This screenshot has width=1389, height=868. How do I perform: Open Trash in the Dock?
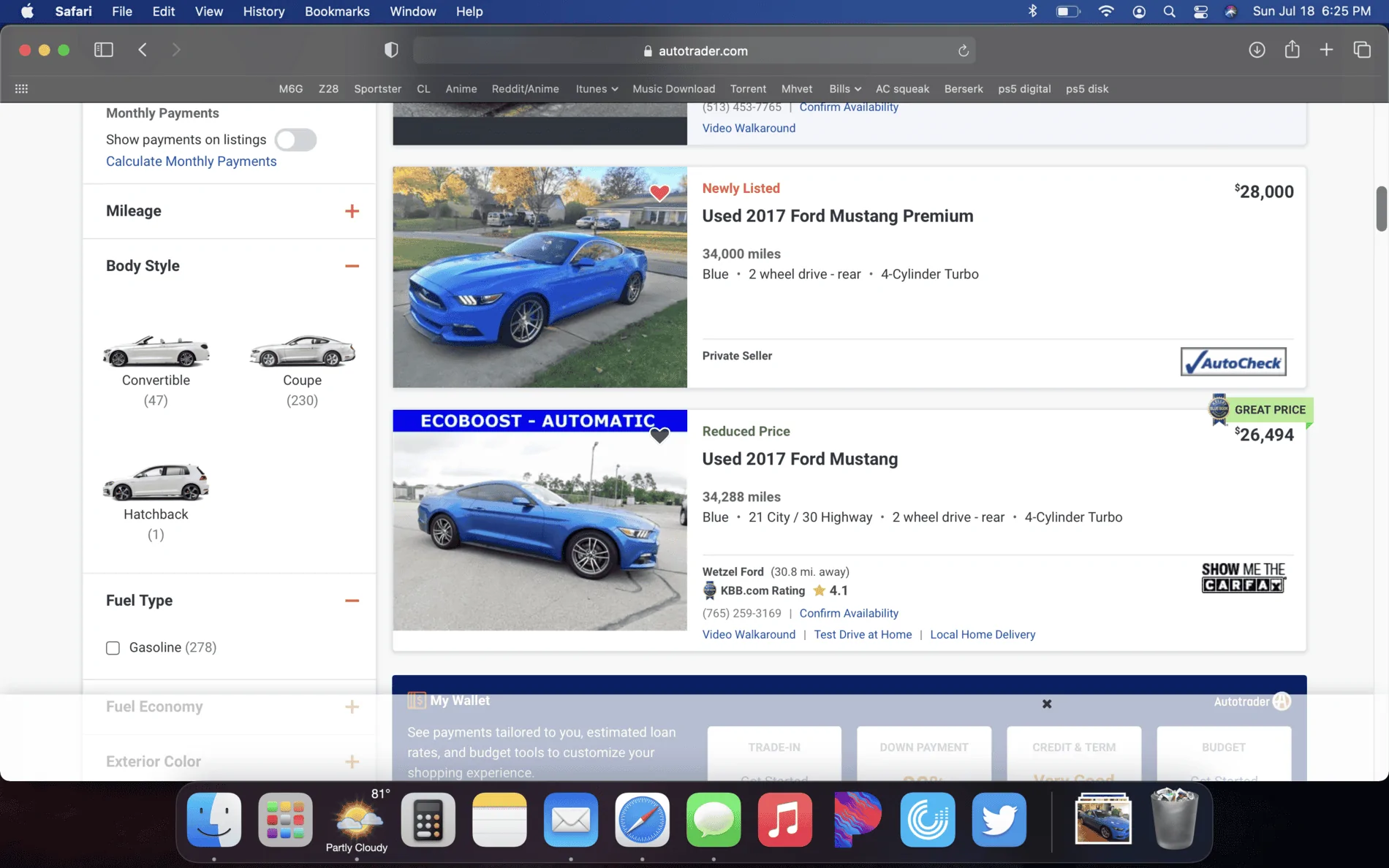[x=1175, y=818]
